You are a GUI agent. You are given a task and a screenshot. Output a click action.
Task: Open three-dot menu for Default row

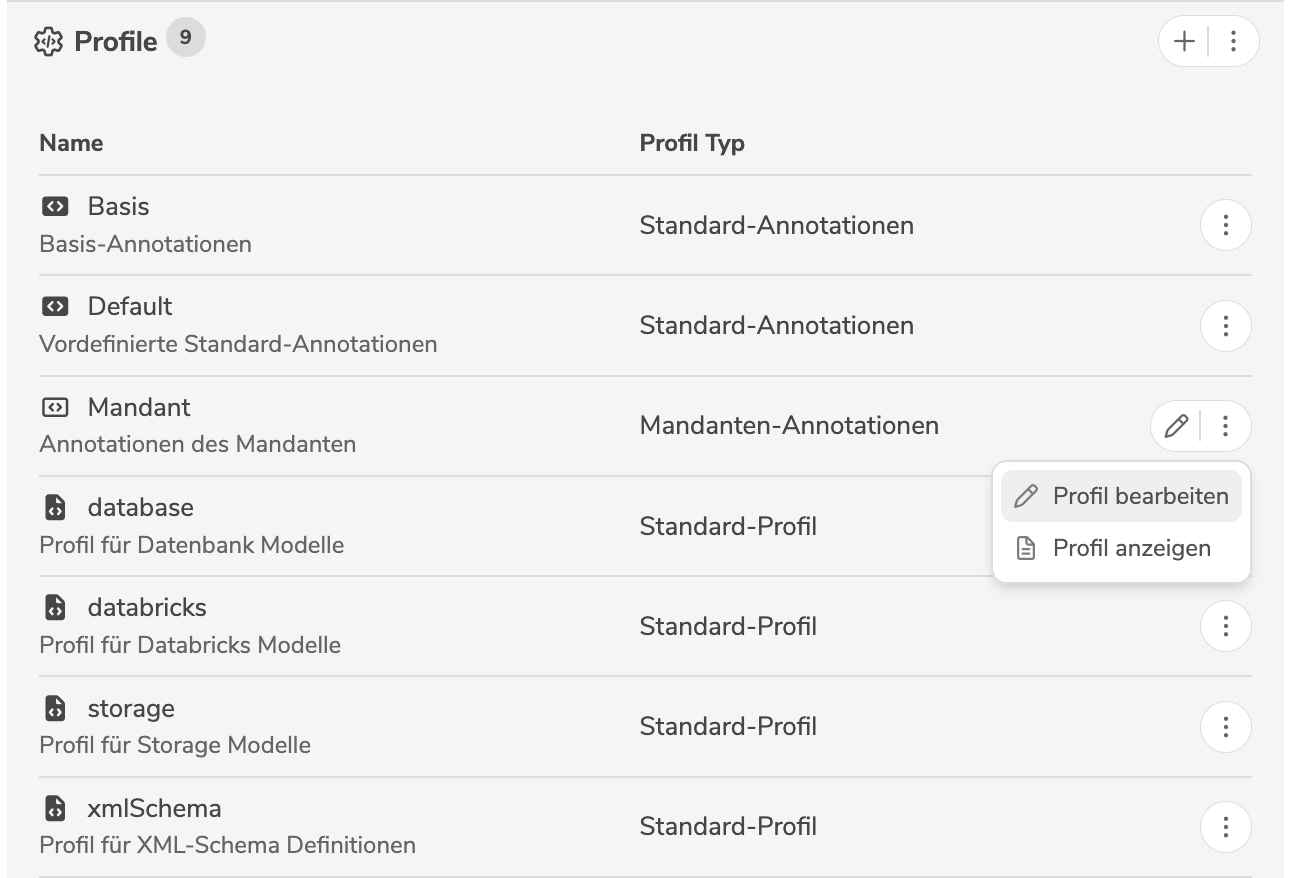click(1225, 326)
